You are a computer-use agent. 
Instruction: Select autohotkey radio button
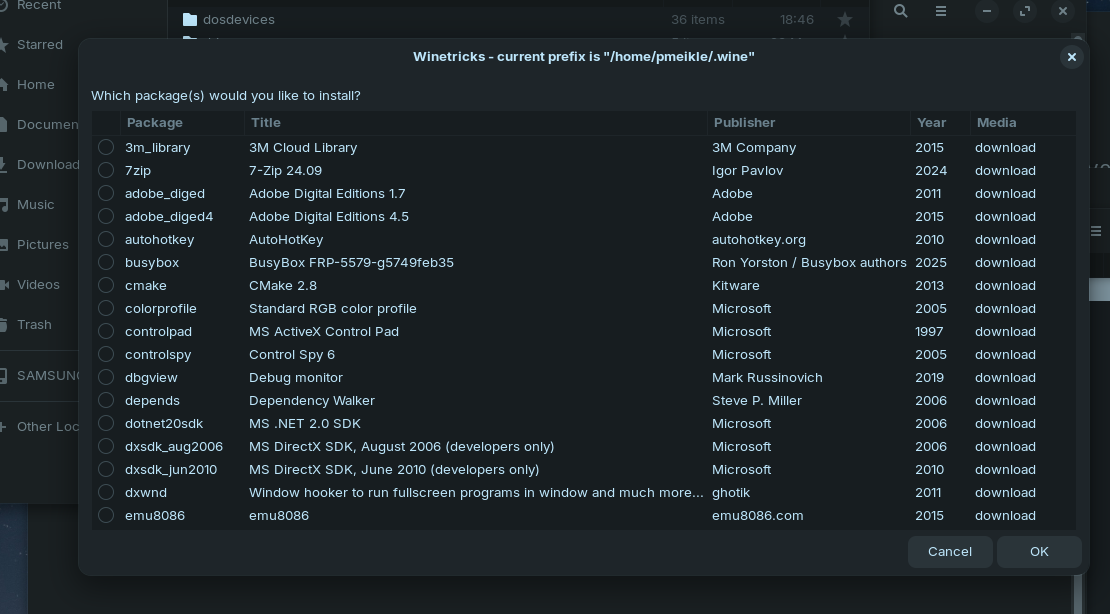point(106,239)
